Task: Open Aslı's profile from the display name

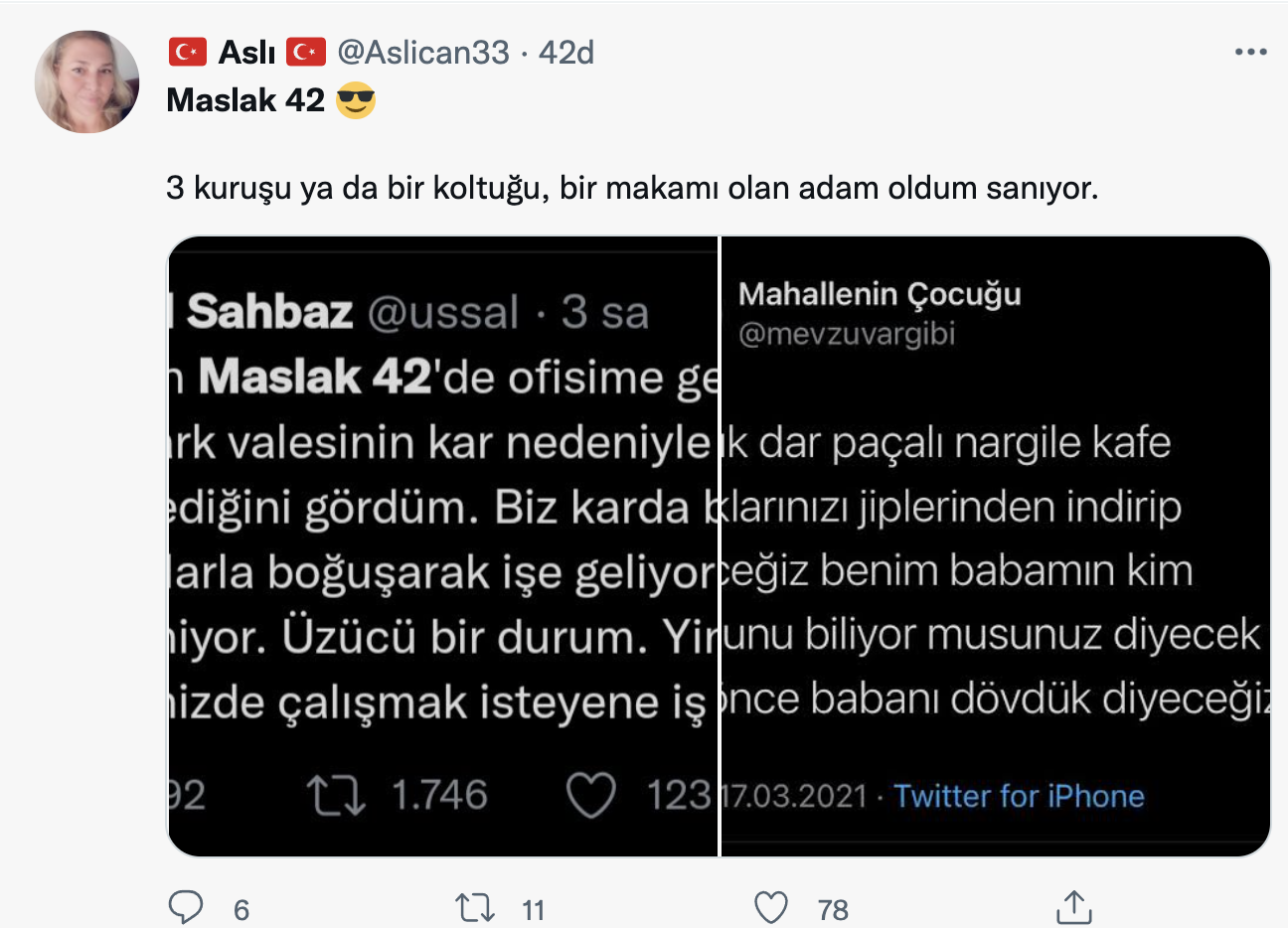Action: 246,51
